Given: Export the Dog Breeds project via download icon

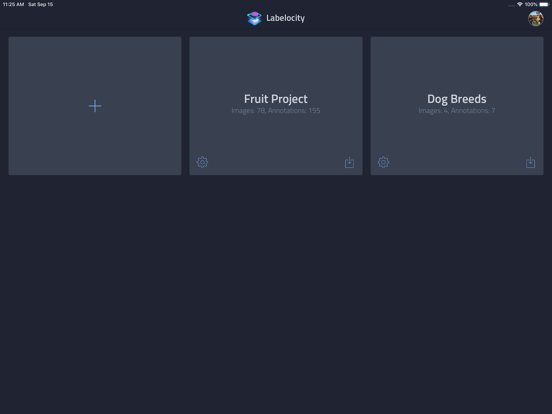Looking at the screenshot, I should tap(530, 162).
